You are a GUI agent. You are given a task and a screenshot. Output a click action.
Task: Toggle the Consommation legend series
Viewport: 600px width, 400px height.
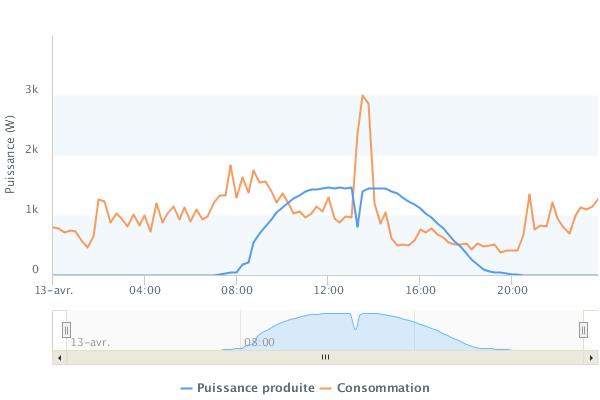[383, 388]
